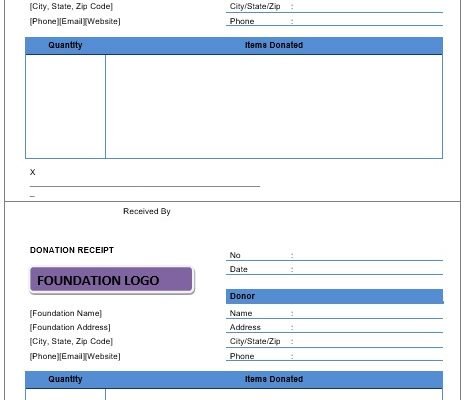Click the upper receipt's City/State/Zip line
Image resolution: width=465 pixels, height=400 pixels.
pyautogui.click(x=334, y=7)
